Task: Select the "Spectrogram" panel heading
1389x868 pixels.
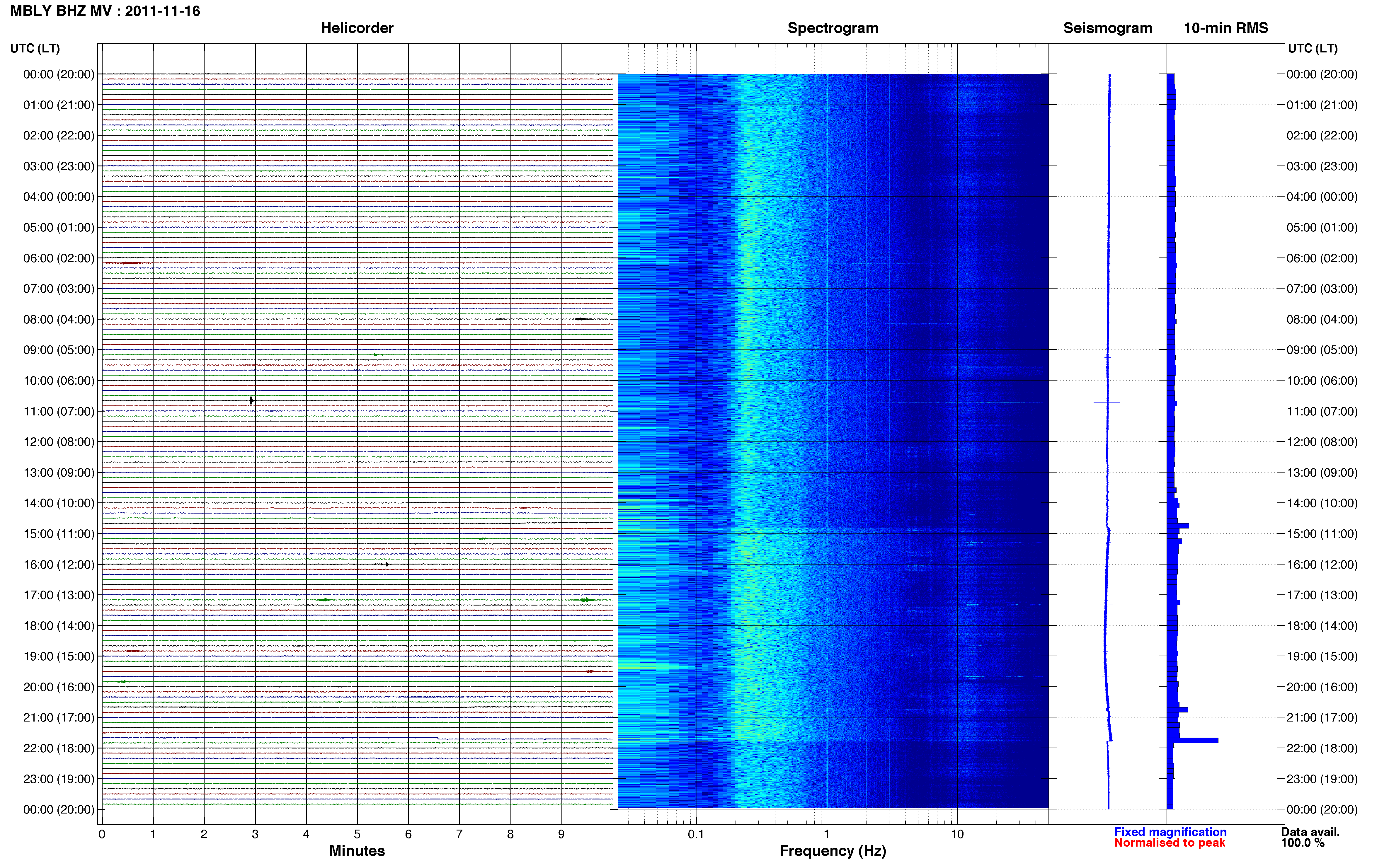Action: coord(833,28)
